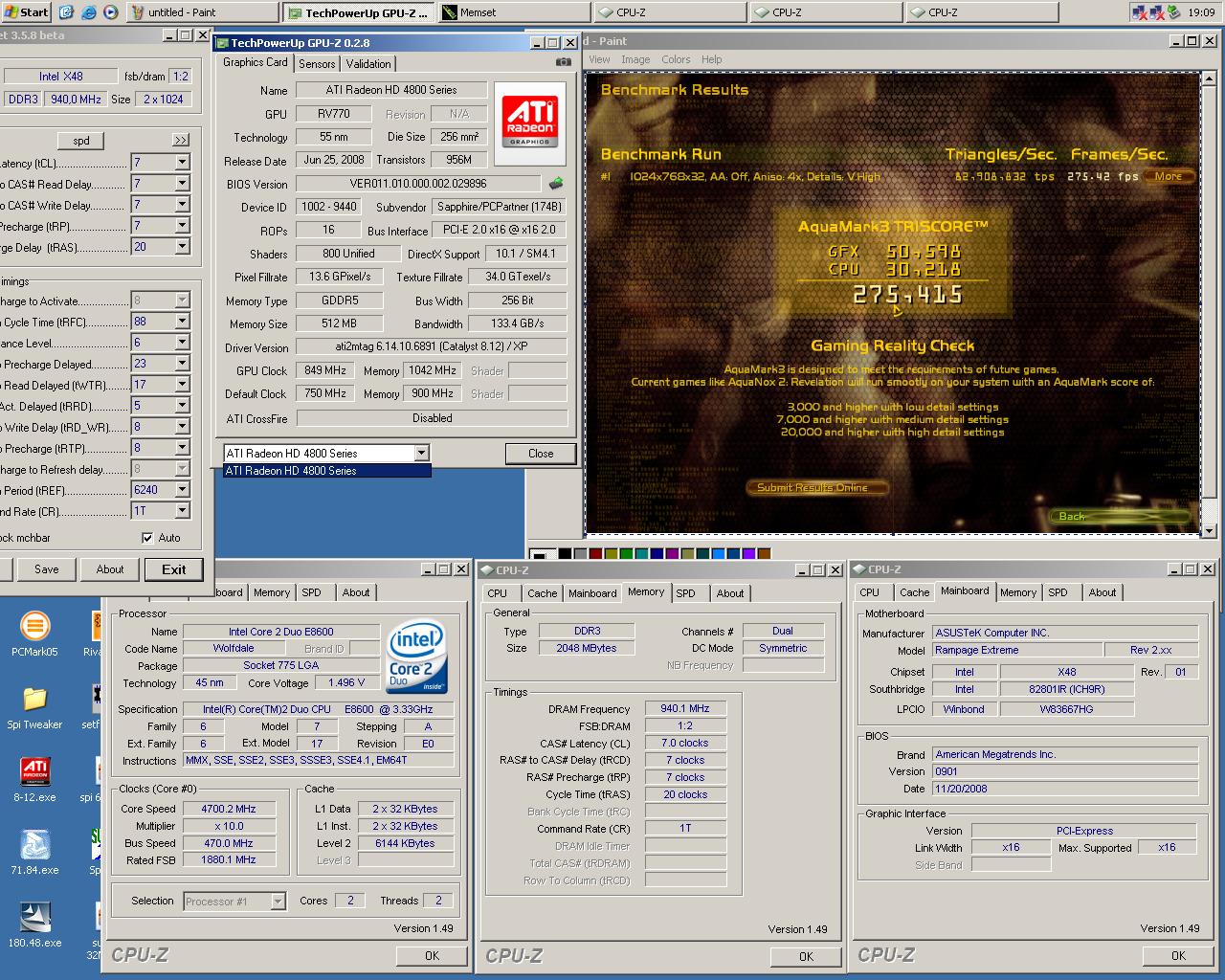
Task: Click the About button in Memset
Action: pyautogui.click(x=110, y=569)
